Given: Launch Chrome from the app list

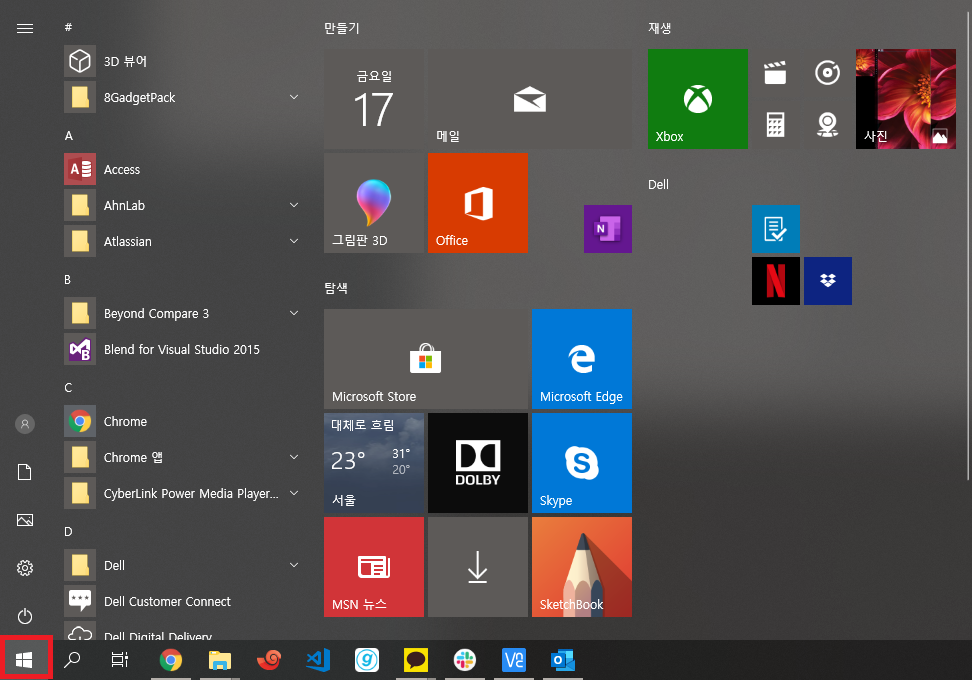Looking at the screenshot, I should [183, 422].
